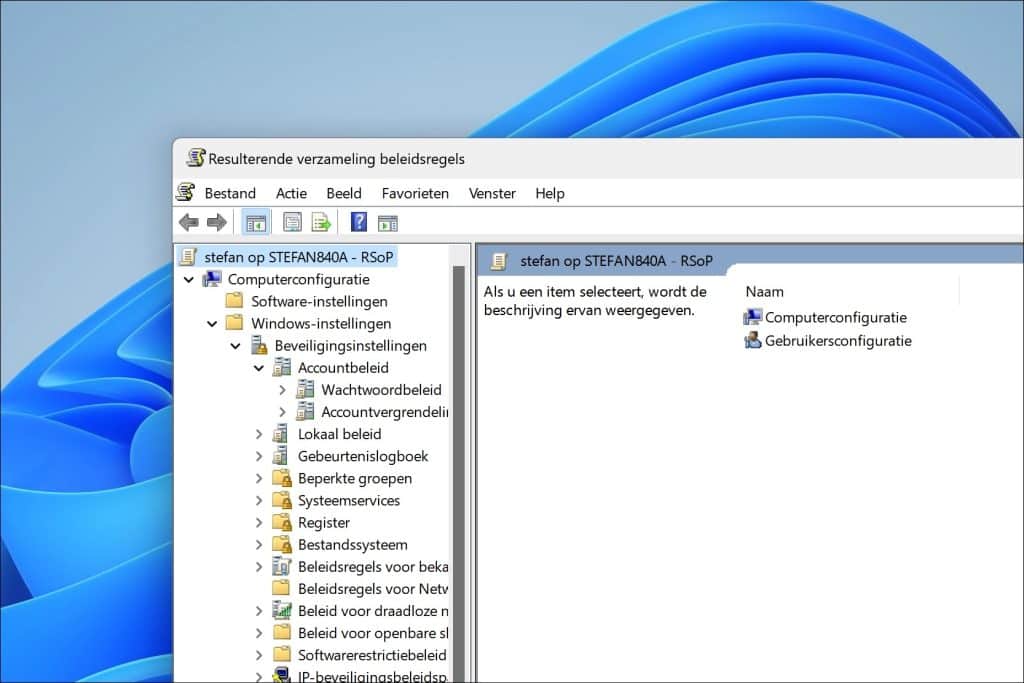Expand the Accountvergrendeling node
The width and height of the screenshot is (1024, 683).
(x=282, y=412)
